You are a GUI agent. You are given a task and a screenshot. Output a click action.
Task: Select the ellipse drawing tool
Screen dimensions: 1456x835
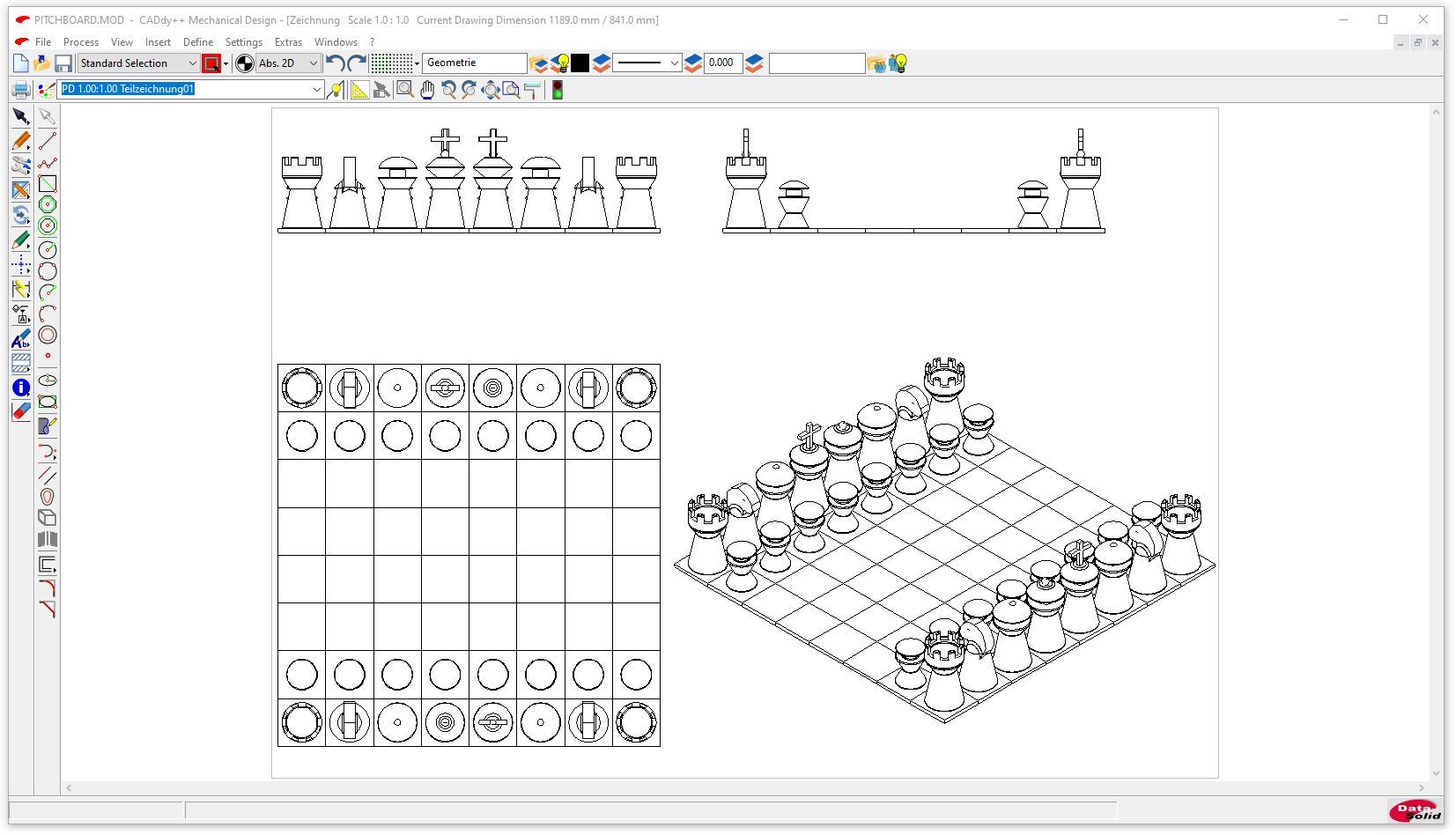pos(48,381)
